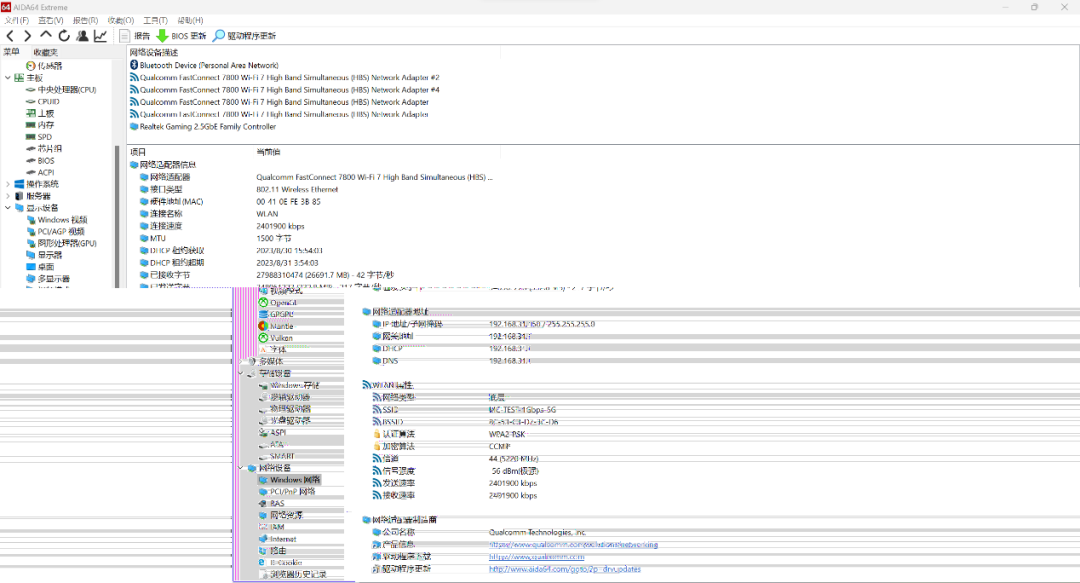The image size is (1080, 583).
Task: Select 桌面 in the tree
Action: (40, 267)
